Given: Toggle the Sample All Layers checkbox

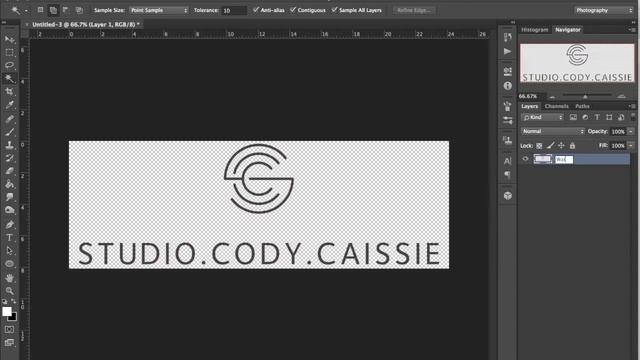Looking at the screenshot, I should pos(334,10).
